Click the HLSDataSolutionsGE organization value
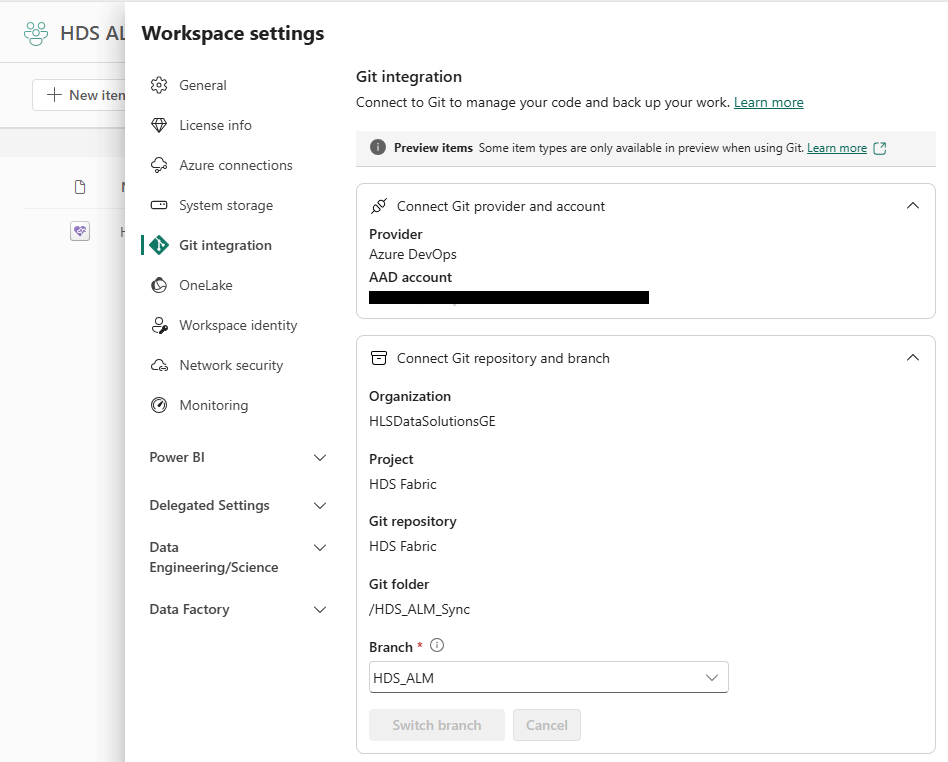The image size is (948, 762). point(432,422)
